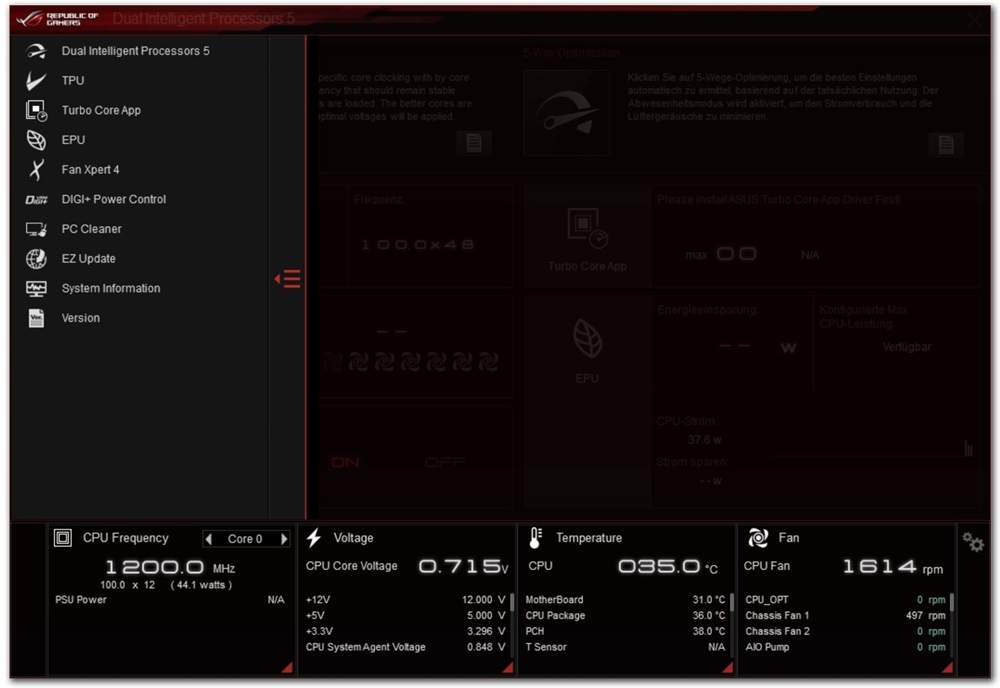The width and height of the screenshot is (1000, 688).
Task: Click the CPU temperature 035.0 reading
Action: [x=668, y=566]
